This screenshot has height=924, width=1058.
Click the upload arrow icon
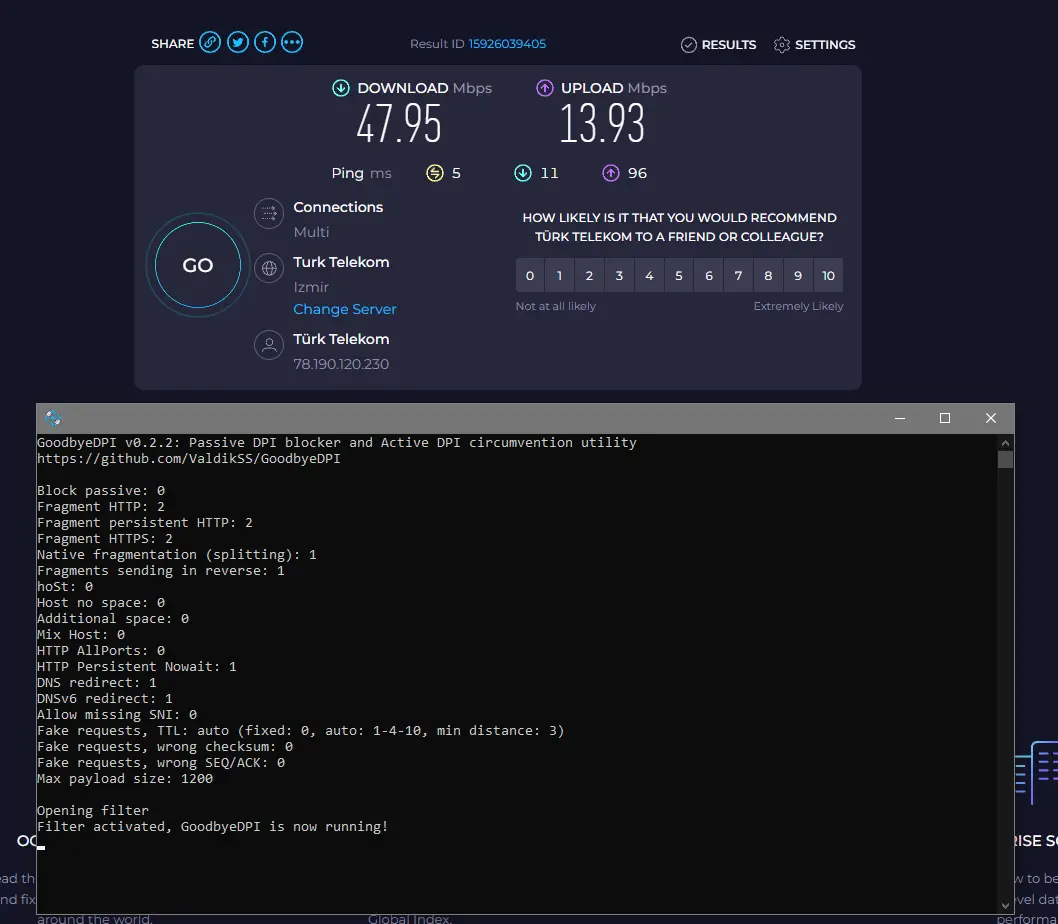click(x=545, y=88)
